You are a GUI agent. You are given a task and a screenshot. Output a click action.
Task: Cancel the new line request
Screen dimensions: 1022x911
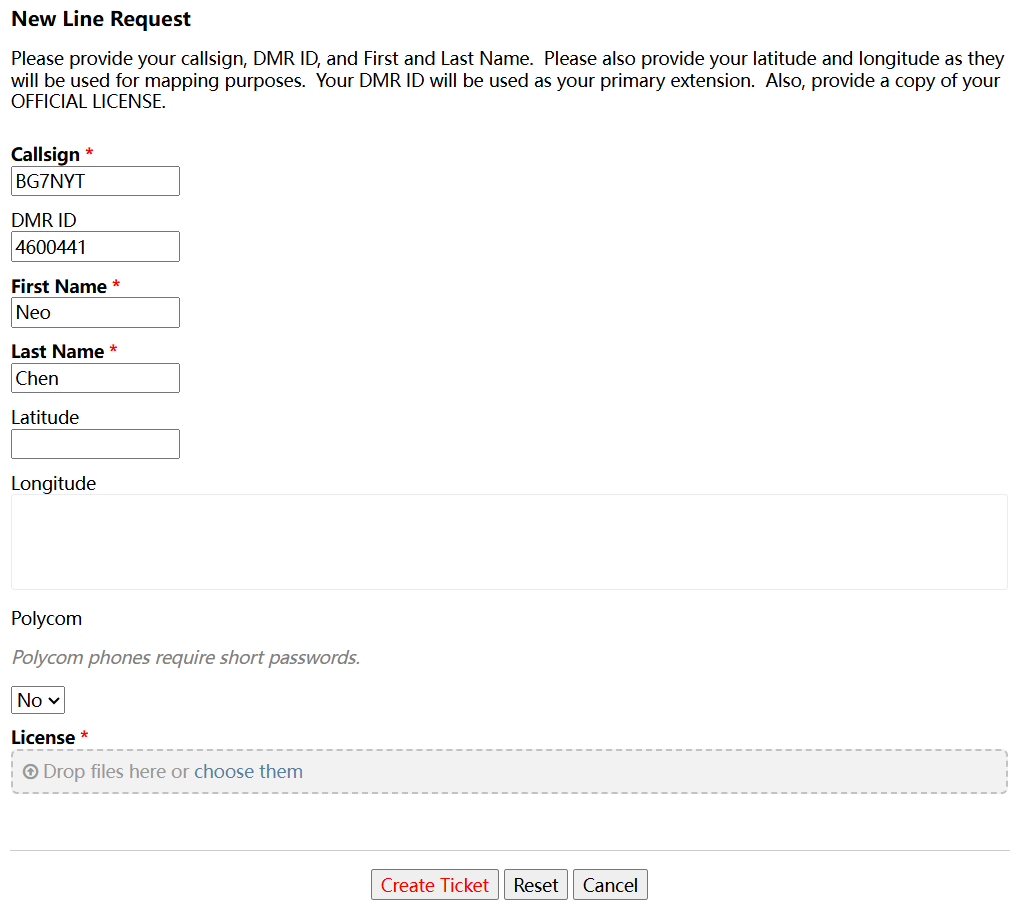click(x=610, y=885)
